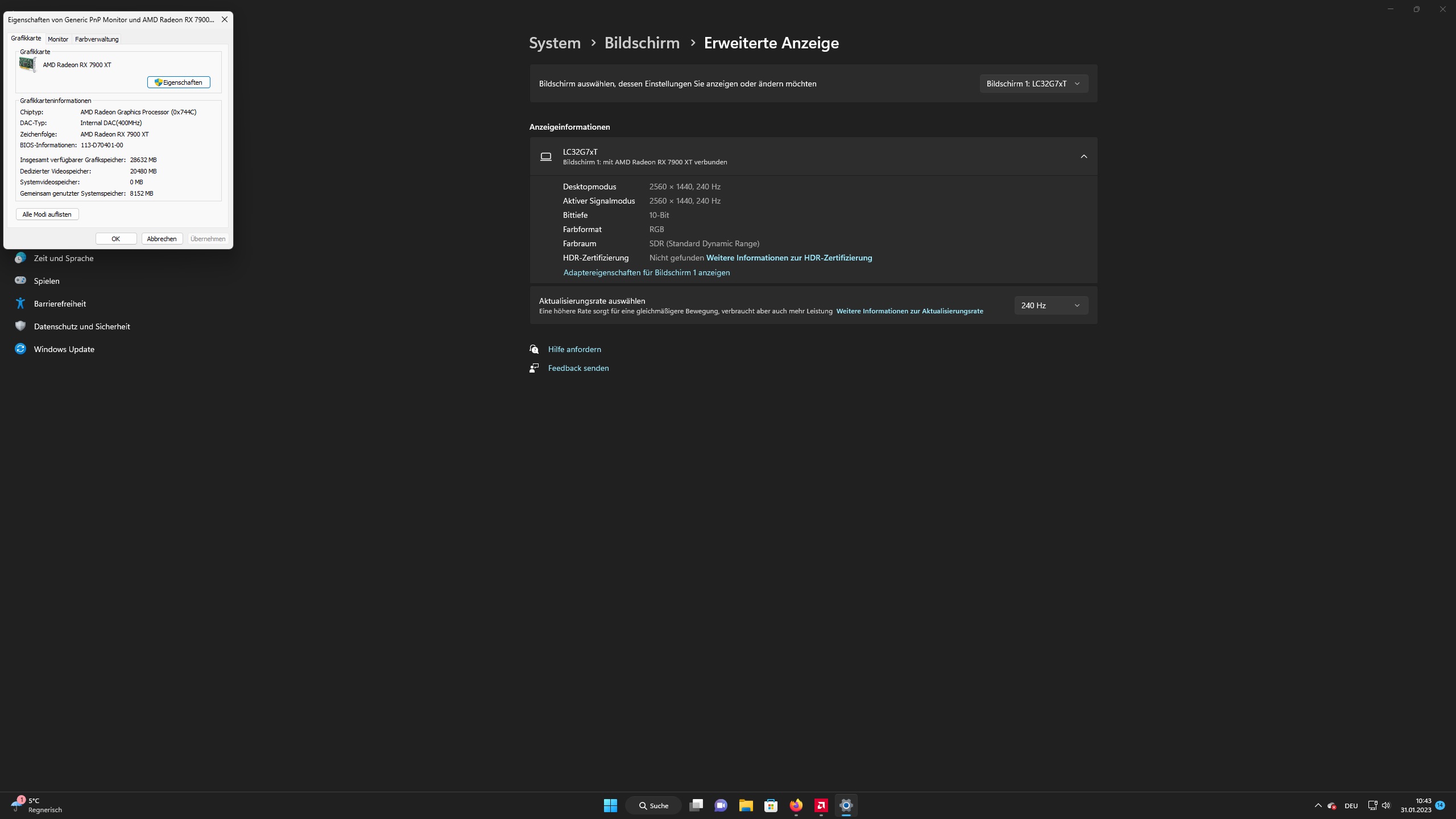The width and height of the screenshot is (1456, 819).
Task: Click Adaptereigenschaften für Bildschirm 1 anzeigen
Action: [x=647, y=272]
